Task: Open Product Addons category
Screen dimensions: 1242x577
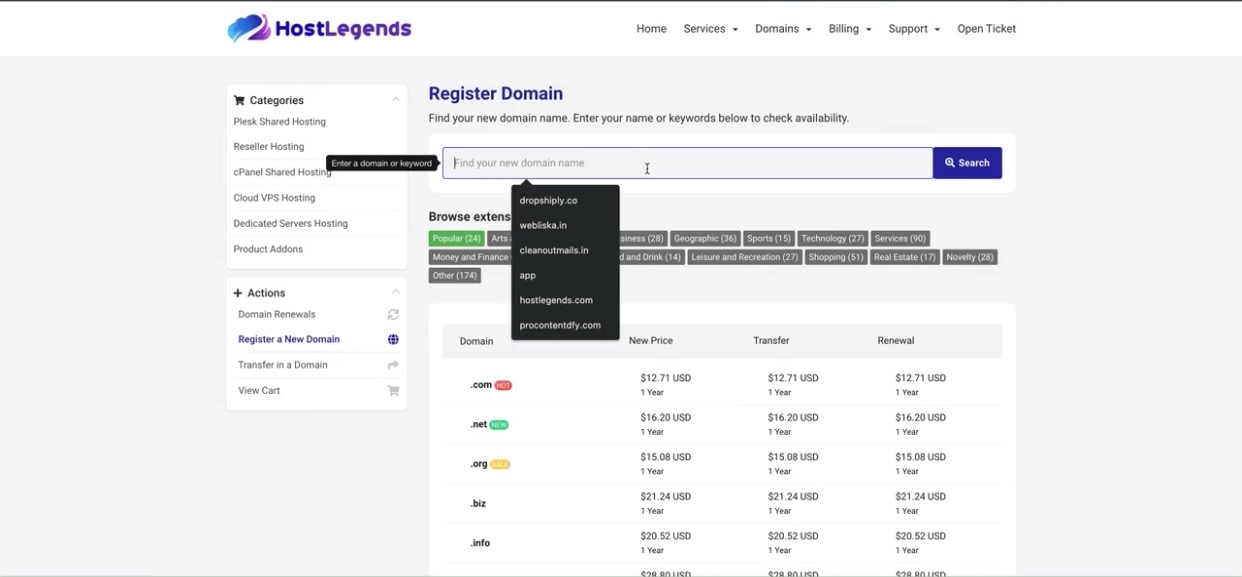Action: point(268,249)
